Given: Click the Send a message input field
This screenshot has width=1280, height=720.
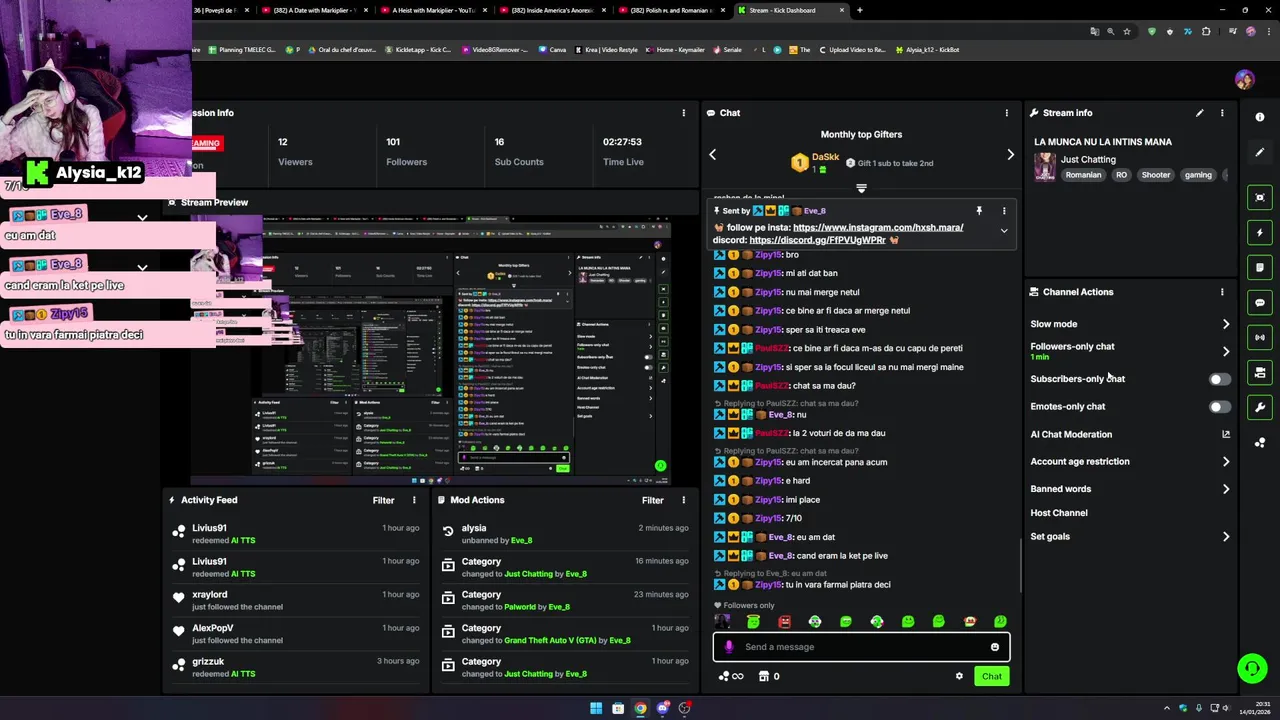Looking at the screenshot, I should 861,647.
